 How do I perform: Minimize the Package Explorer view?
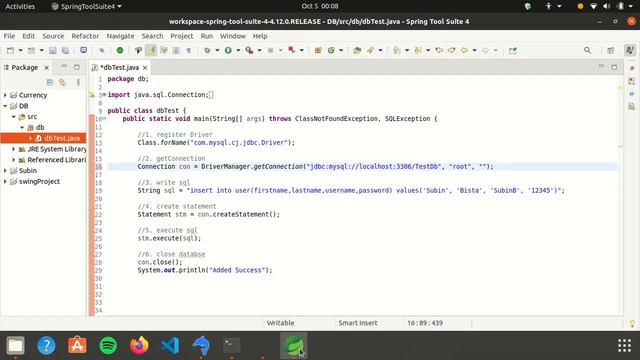(64, 67)
